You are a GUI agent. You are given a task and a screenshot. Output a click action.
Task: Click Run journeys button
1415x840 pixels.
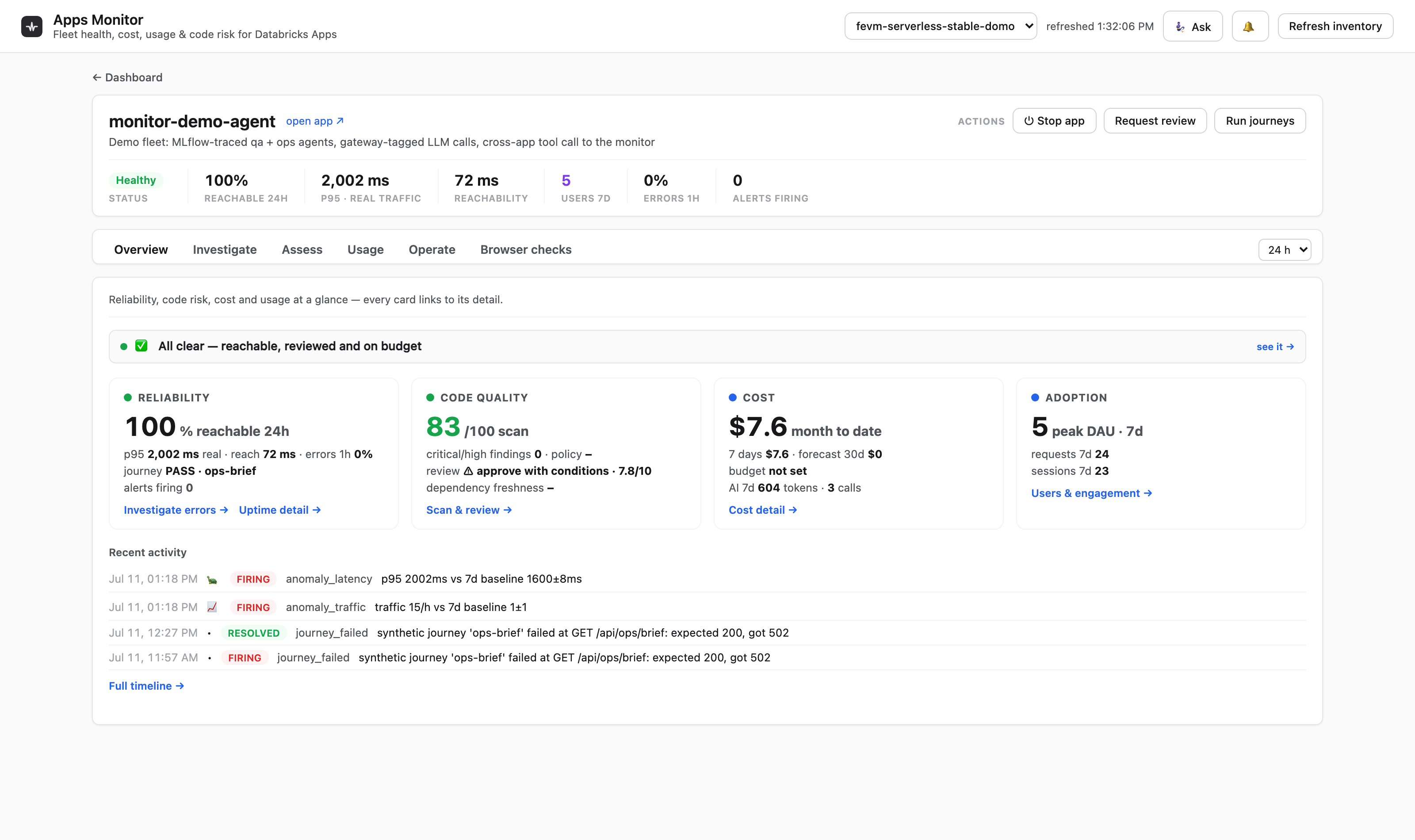(1260, 121)
